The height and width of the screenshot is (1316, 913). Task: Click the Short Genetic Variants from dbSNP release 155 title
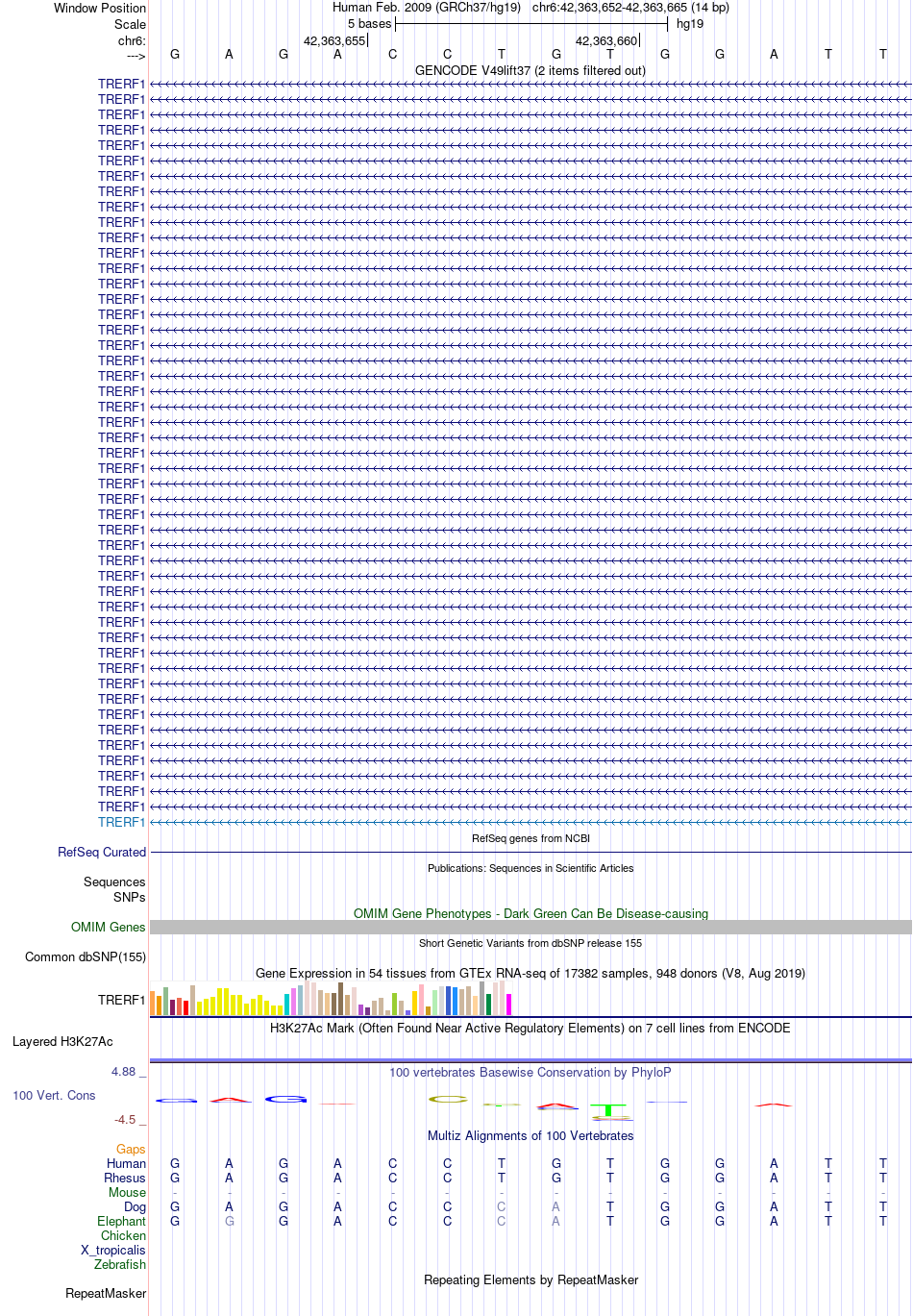[x=531, y=943]
